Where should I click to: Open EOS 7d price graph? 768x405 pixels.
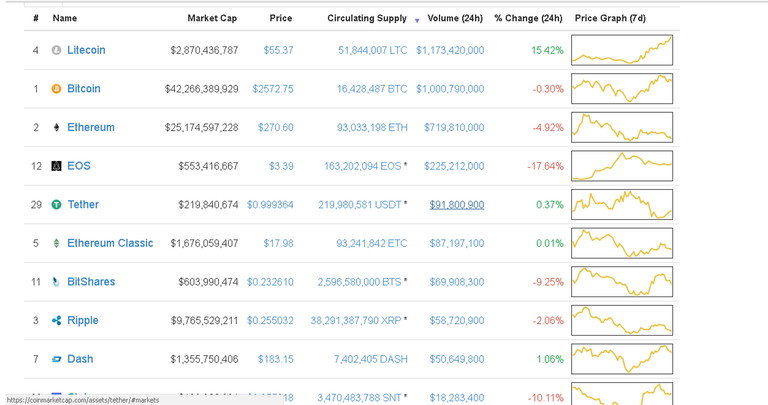click(x=622, y=166)
